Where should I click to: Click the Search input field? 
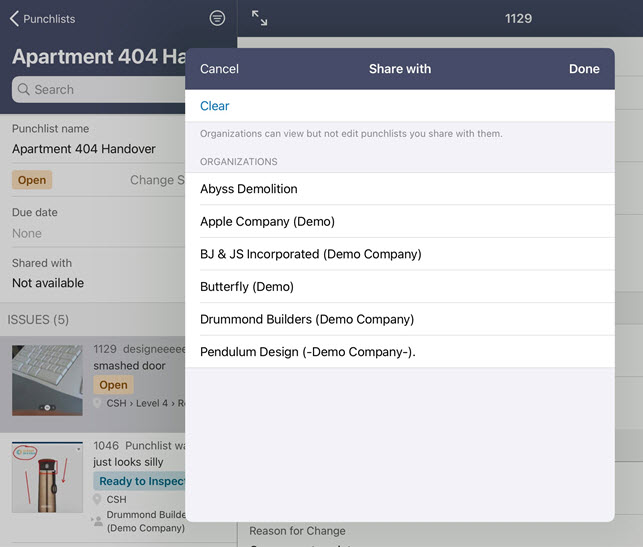pos(100,89)
